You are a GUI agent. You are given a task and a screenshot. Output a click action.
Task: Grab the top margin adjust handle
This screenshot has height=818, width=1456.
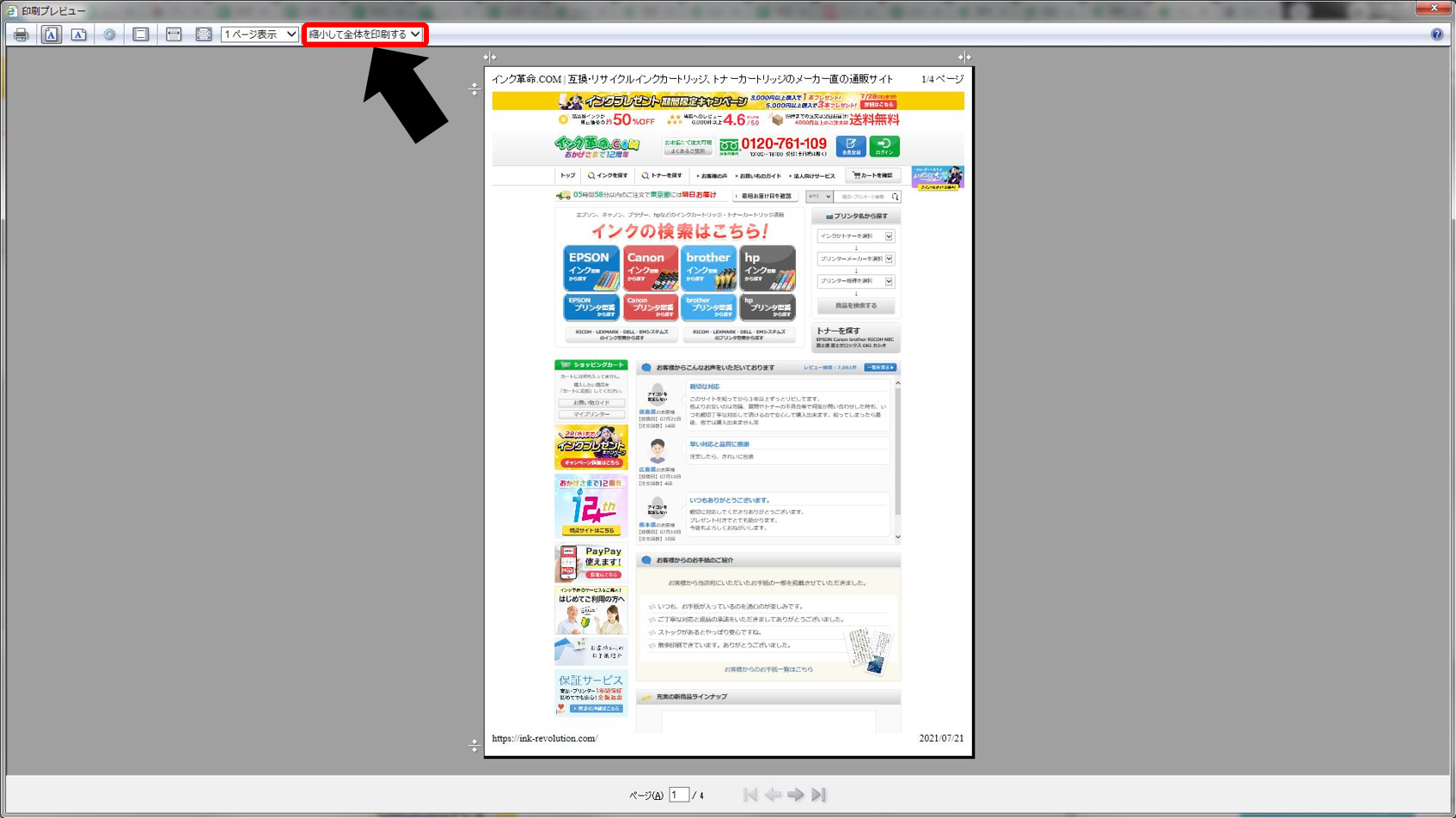[474, 89]
